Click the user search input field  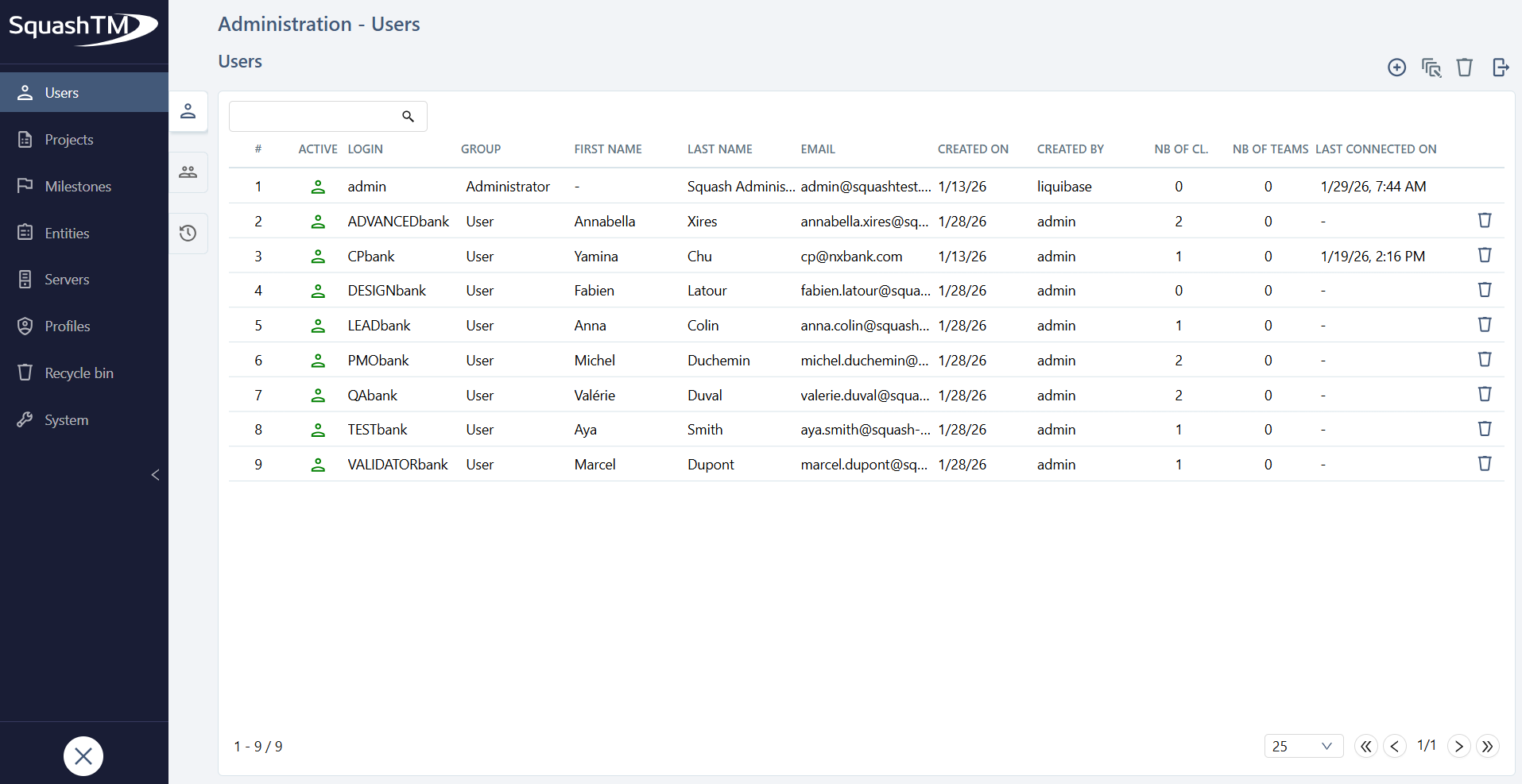(x=318, y=116)
